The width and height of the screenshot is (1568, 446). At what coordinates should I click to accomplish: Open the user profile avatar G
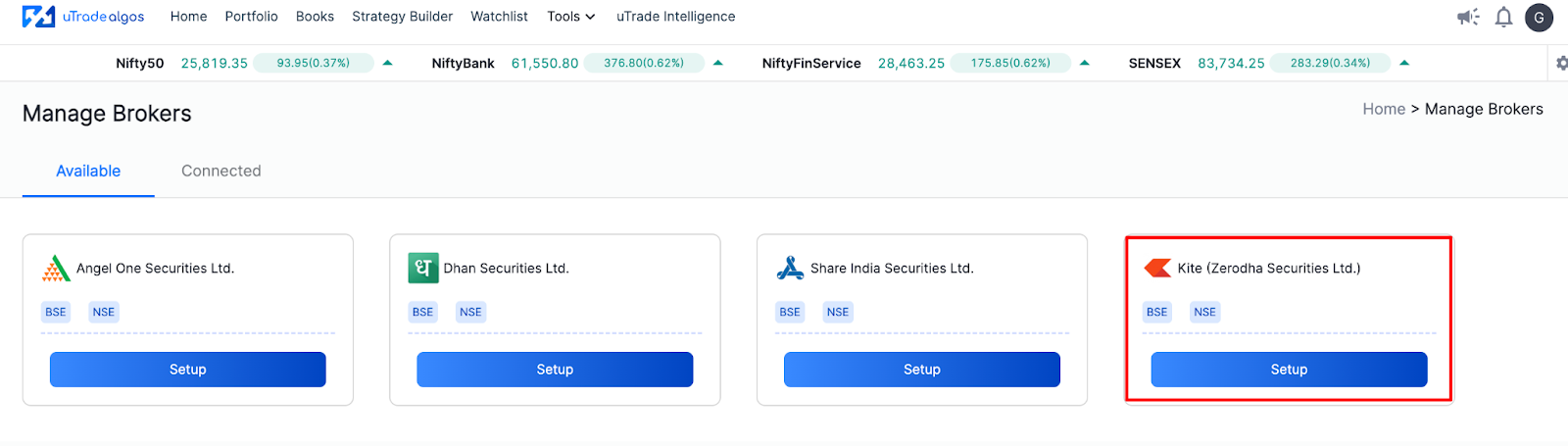click(1539, 18)
